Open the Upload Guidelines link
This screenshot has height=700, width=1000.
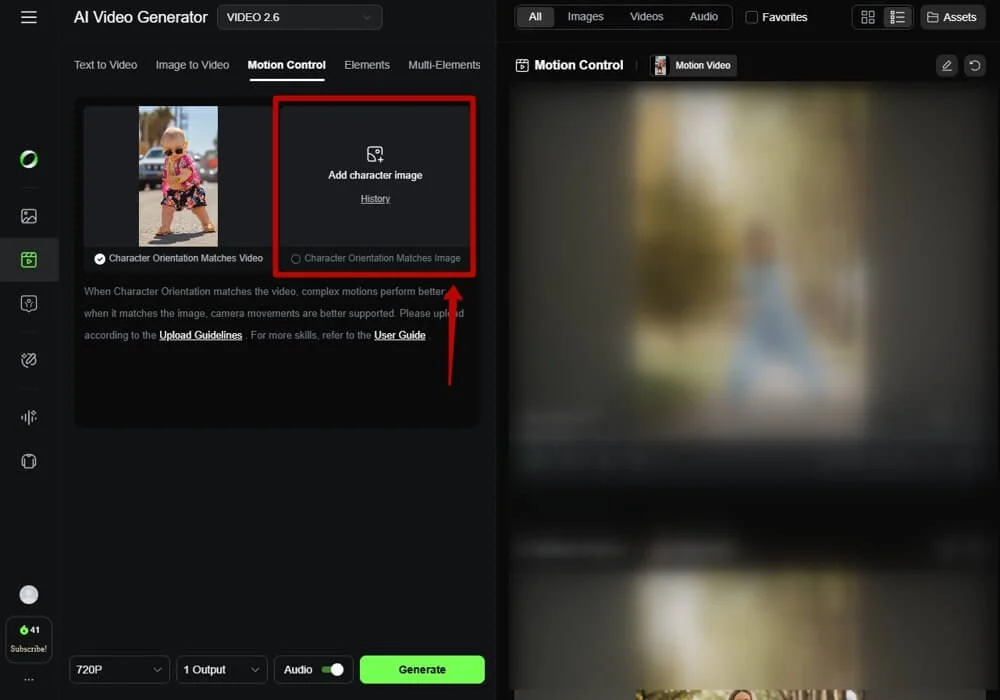coord(200,335)
